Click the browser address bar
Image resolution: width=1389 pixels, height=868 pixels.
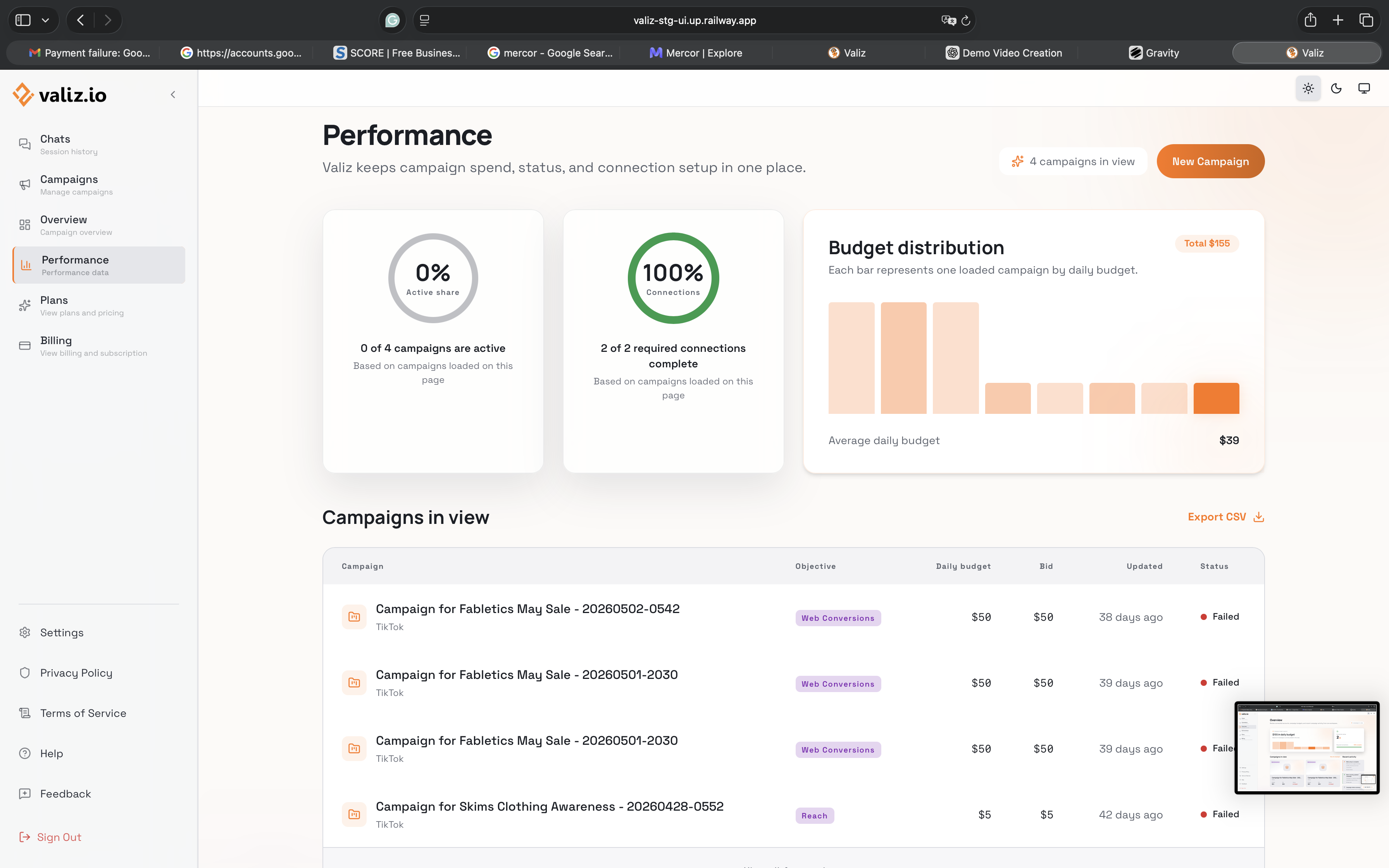[694, 21]
